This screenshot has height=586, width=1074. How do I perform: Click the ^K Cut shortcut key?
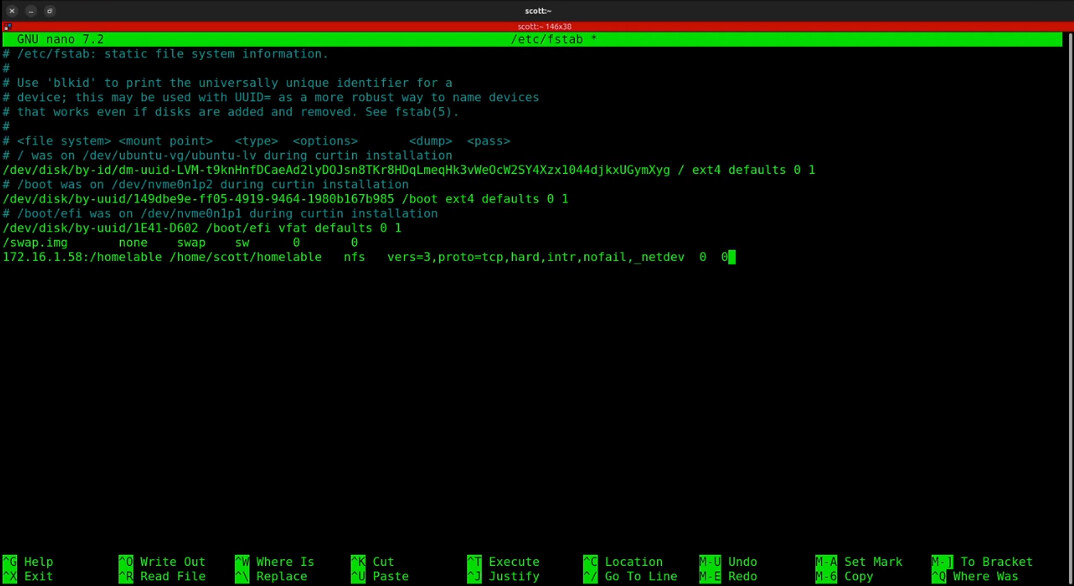click(358, 562)
